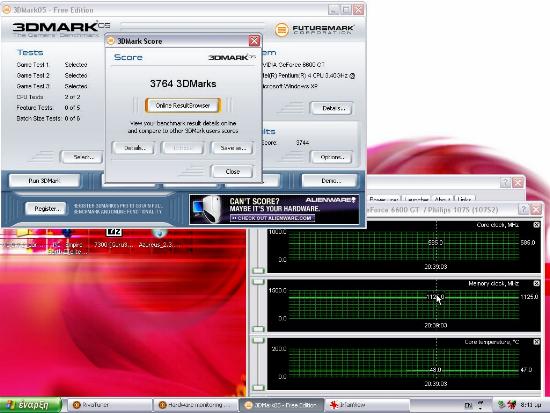Click the Game Test 1 row

pyautogui.click(x=52, y=65)
